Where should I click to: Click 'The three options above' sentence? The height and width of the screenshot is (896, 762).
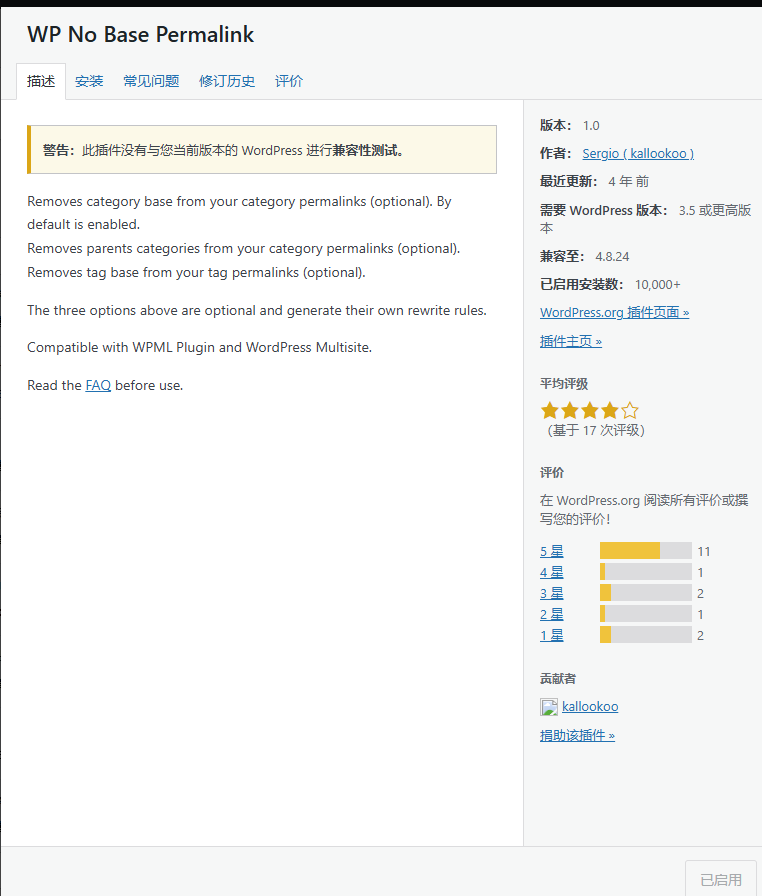[257, 310]
